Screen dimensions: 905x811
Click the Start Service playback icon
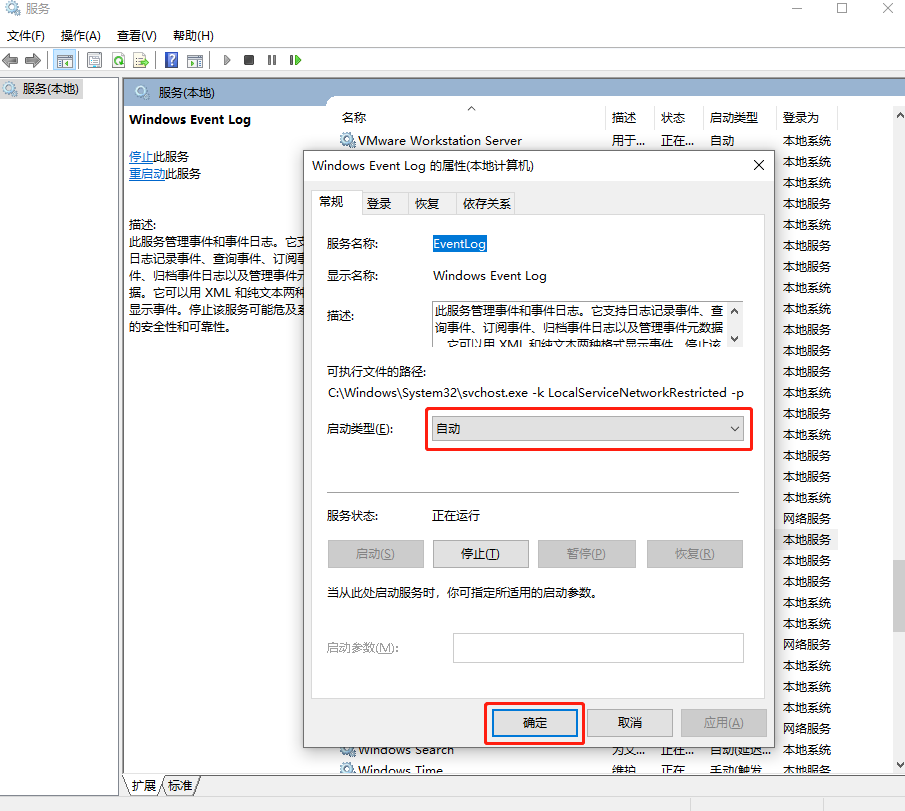tap(228, 59)
